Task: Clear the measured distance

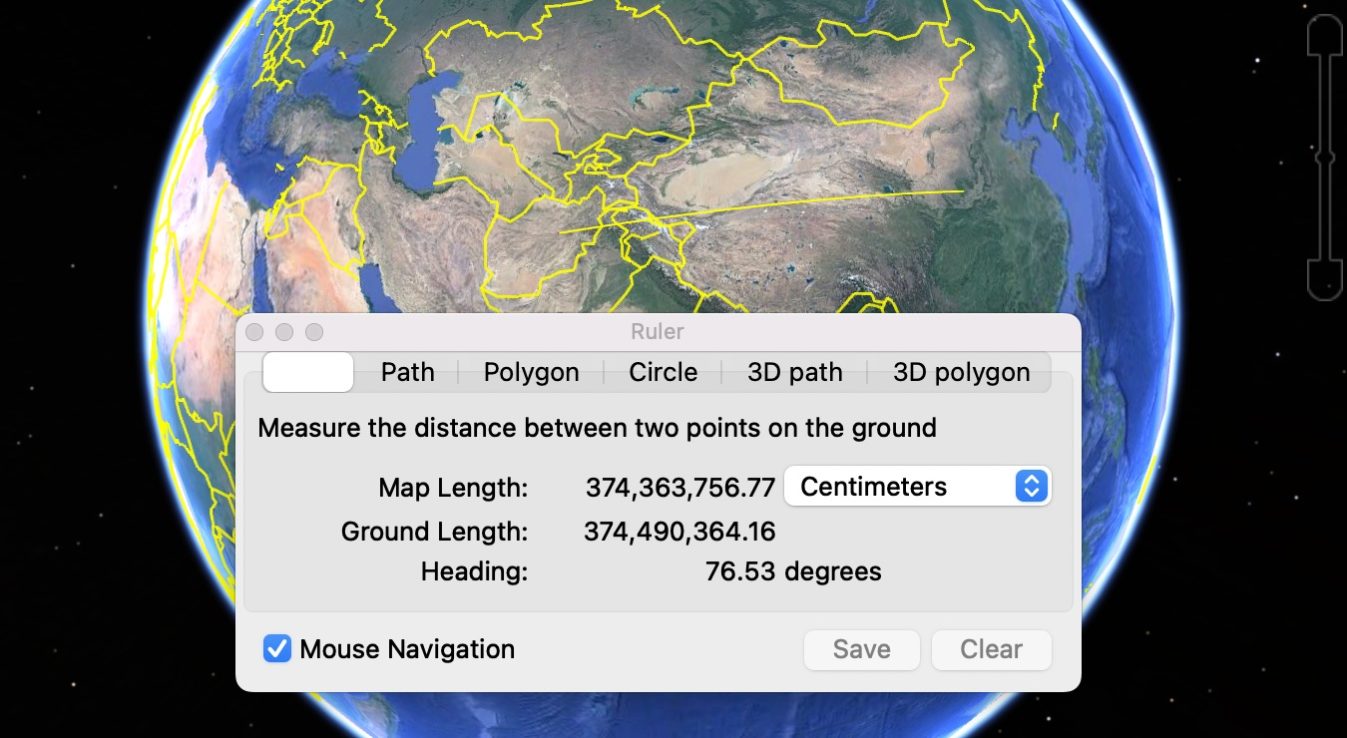Action: (990, 649)
